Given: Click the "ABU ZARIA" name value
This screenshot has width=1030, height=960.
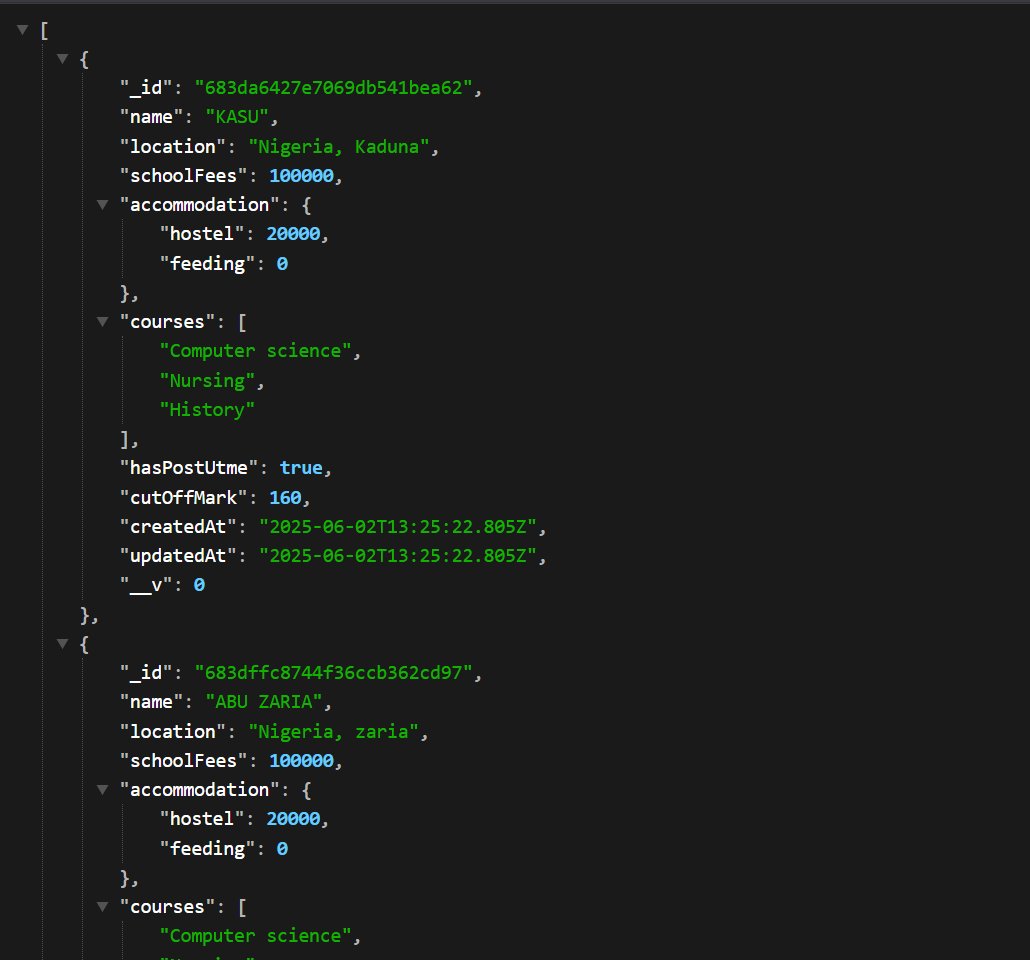Looking at the screenshot, I should (264, 702).
